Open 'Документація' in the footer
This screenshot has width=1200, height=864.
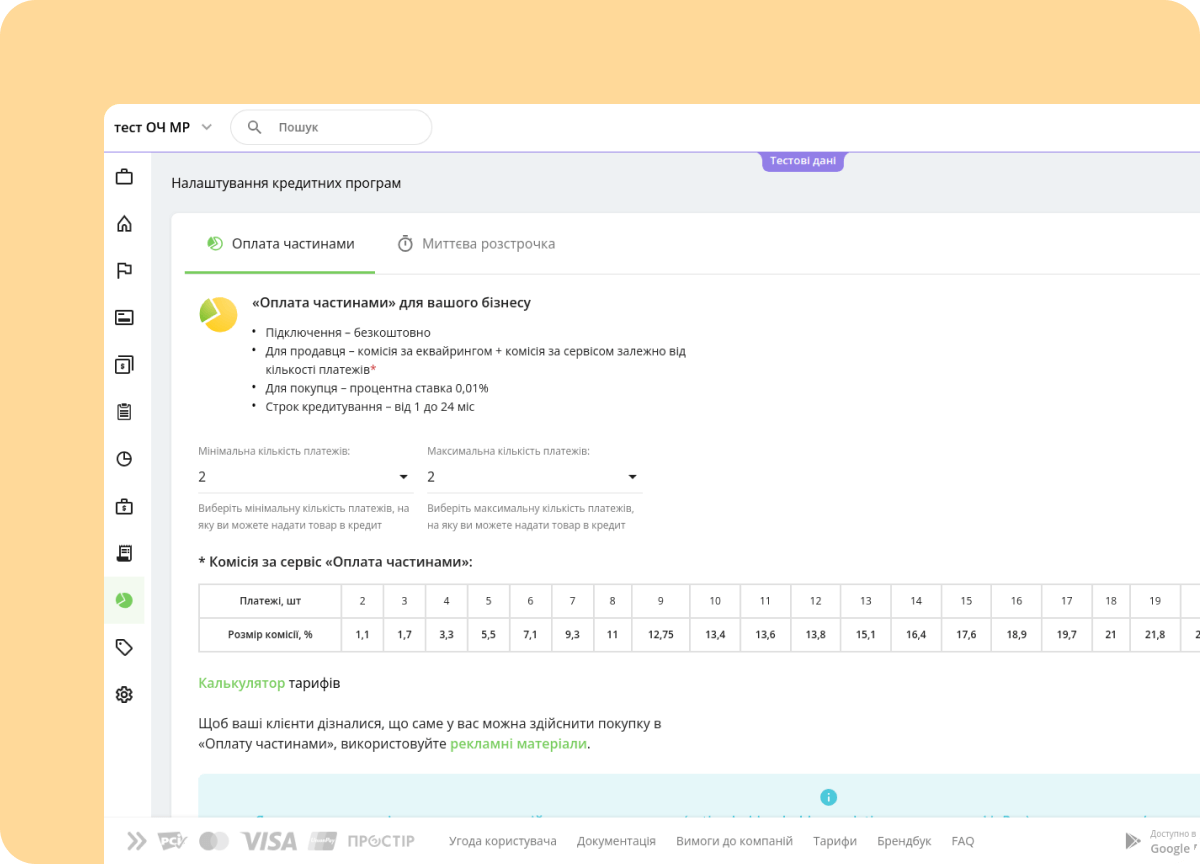point(616,841)
